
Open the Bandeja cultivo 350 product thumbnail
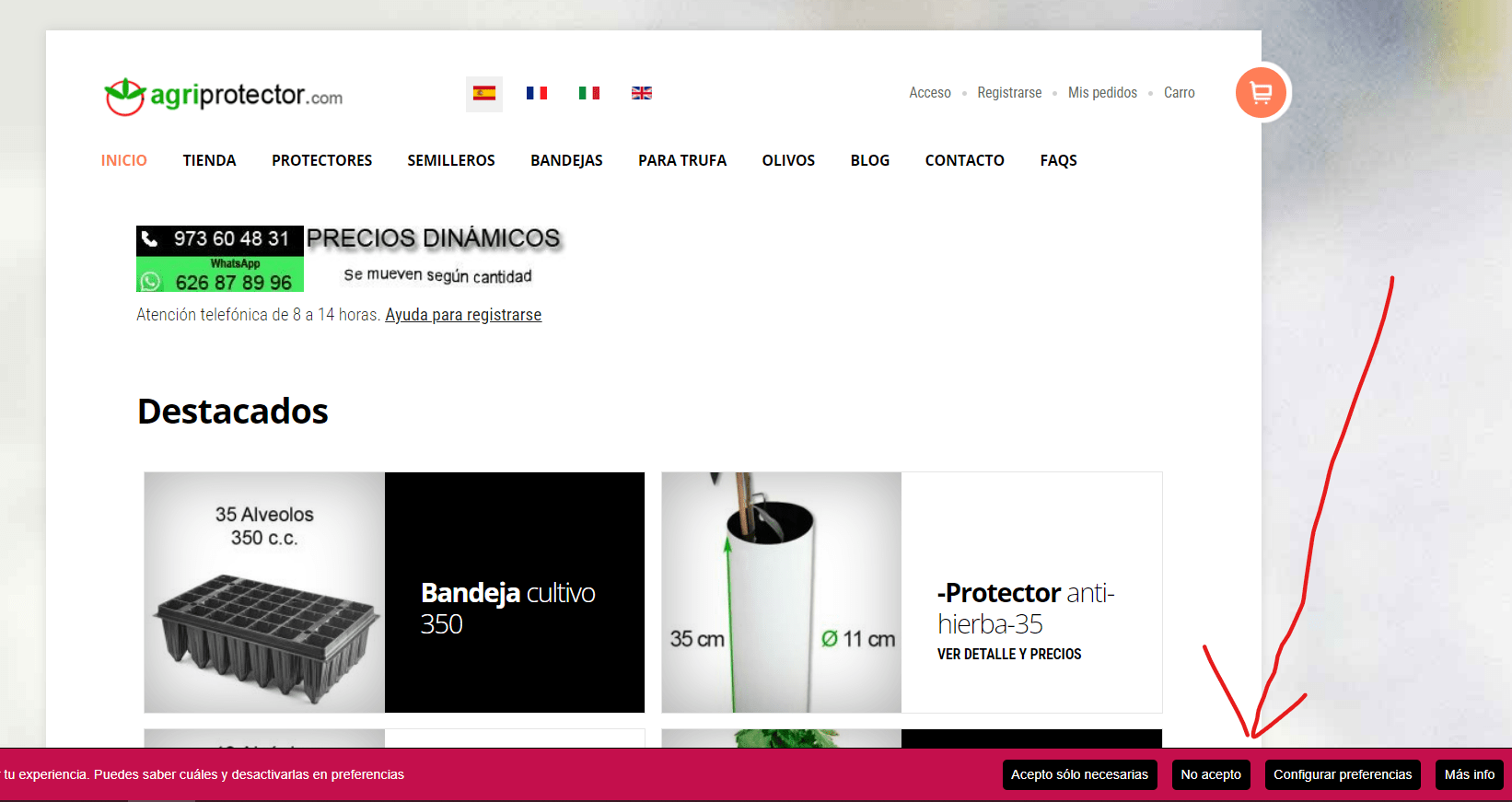[x=264, y=592]
